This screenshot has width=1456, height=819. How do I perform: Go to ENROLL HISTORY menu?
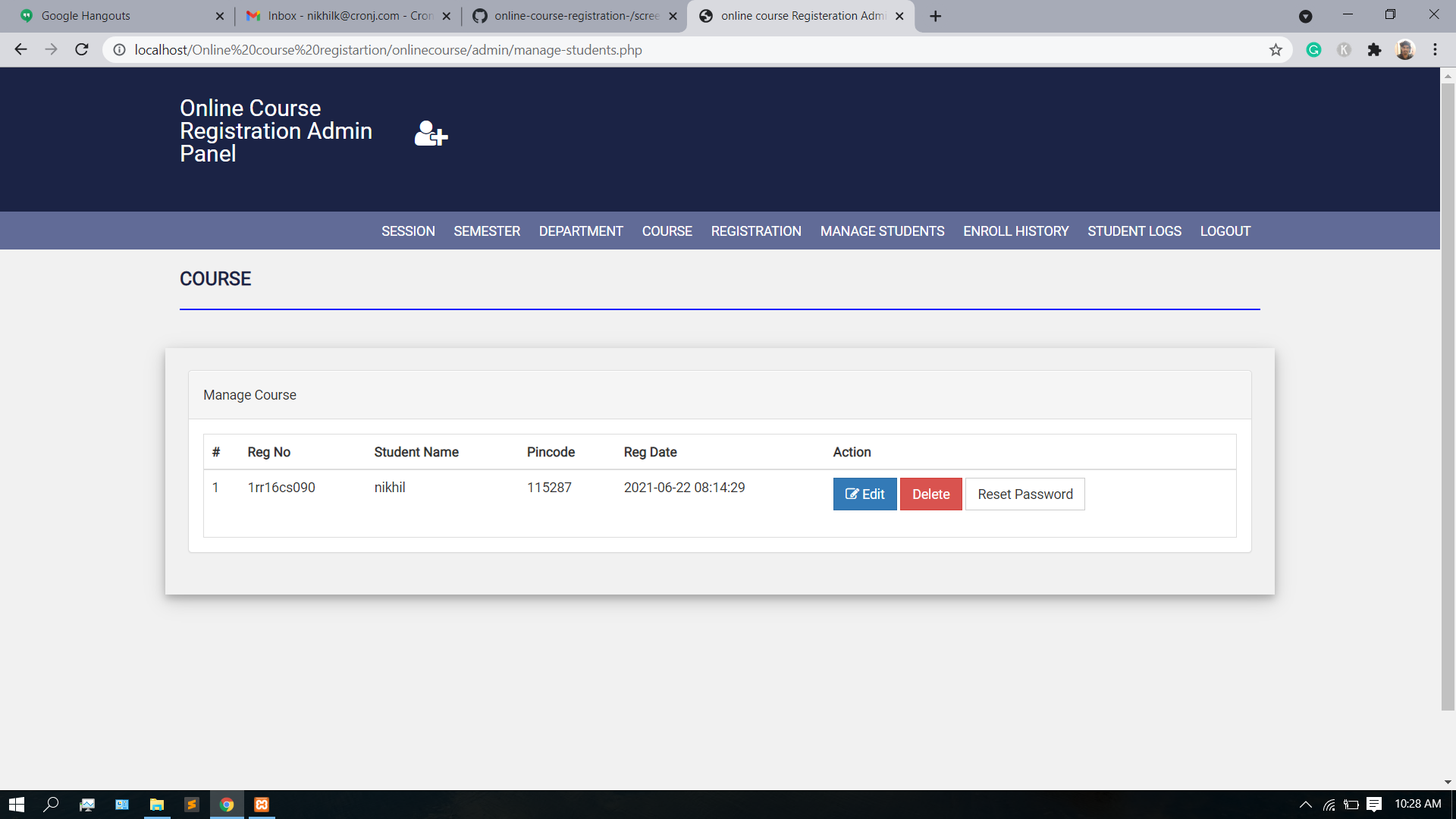pos(1015,231)
